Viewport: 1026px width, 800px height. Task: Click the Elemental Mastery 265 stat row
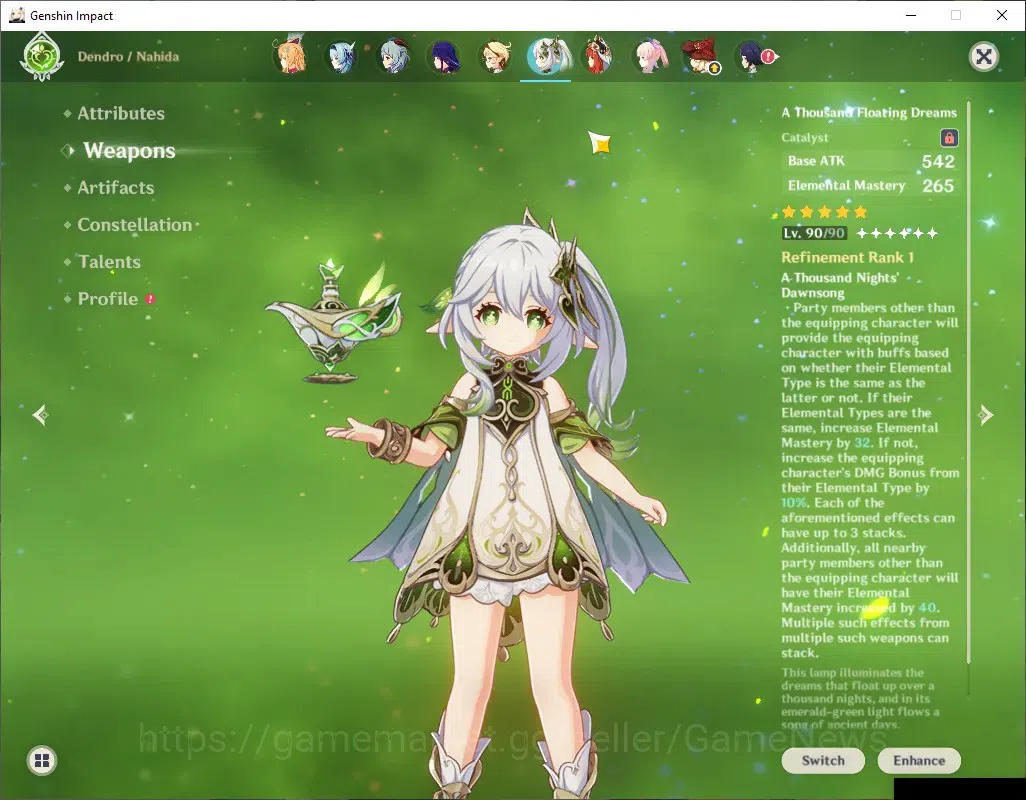point(871,186)
